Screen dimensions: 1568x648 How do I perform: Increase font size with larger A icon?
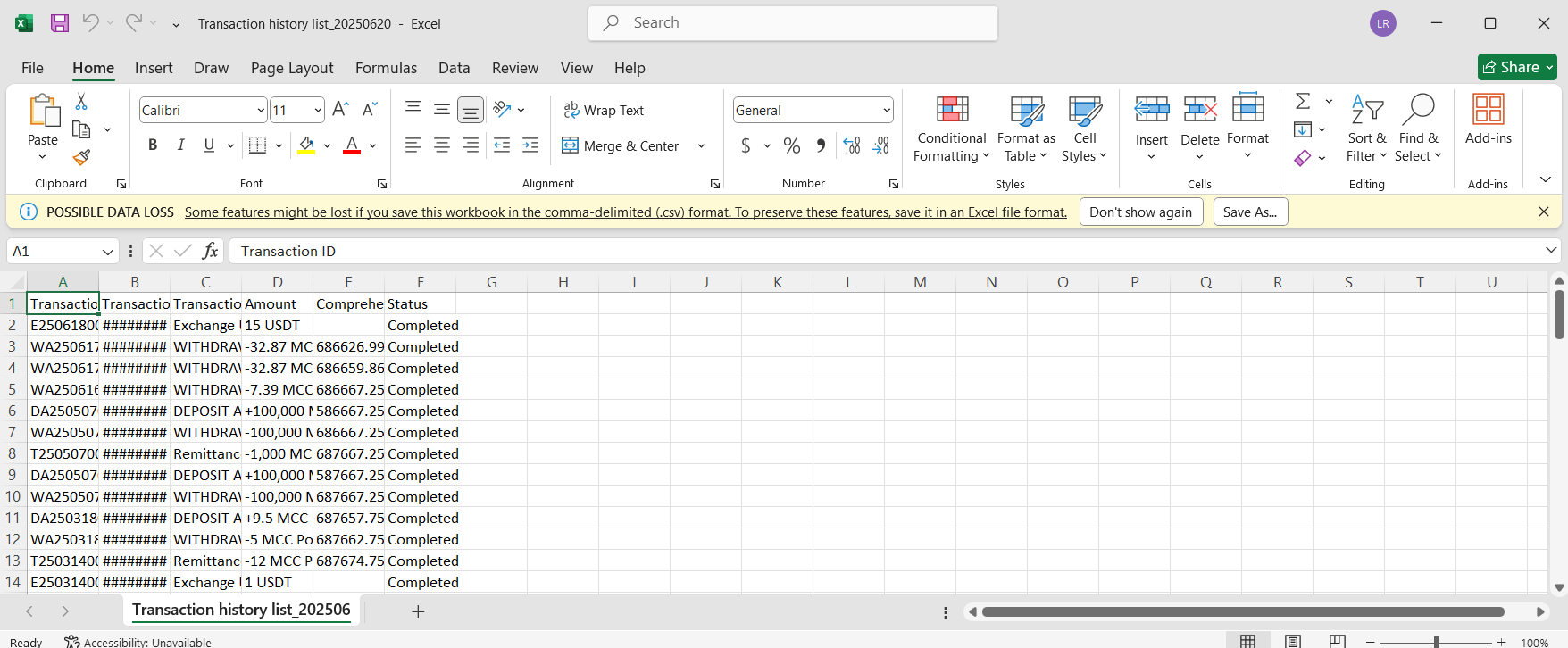[340, 110]
